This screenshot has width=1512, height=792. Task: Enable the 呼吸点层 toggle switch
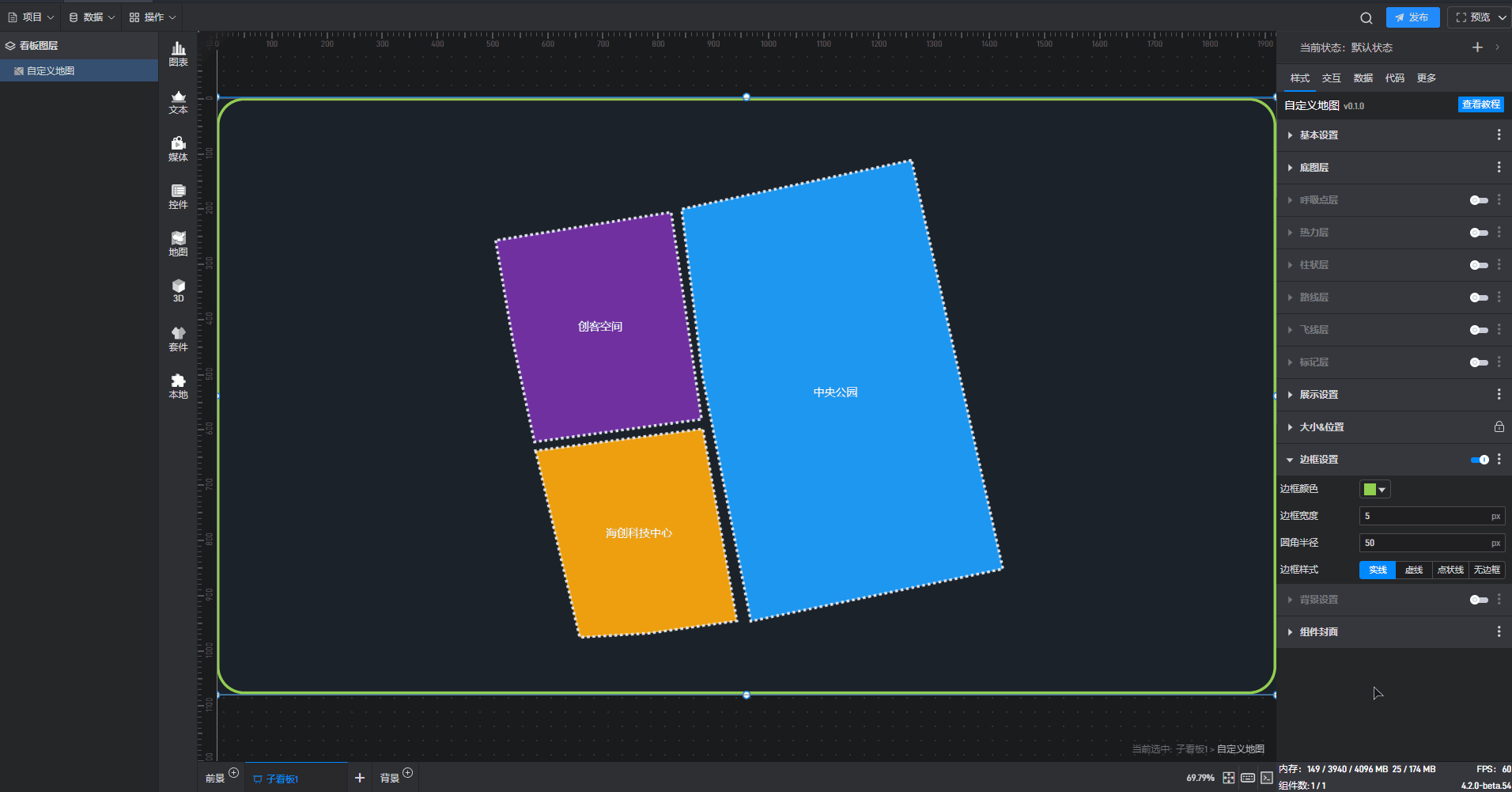(1479, 200)
